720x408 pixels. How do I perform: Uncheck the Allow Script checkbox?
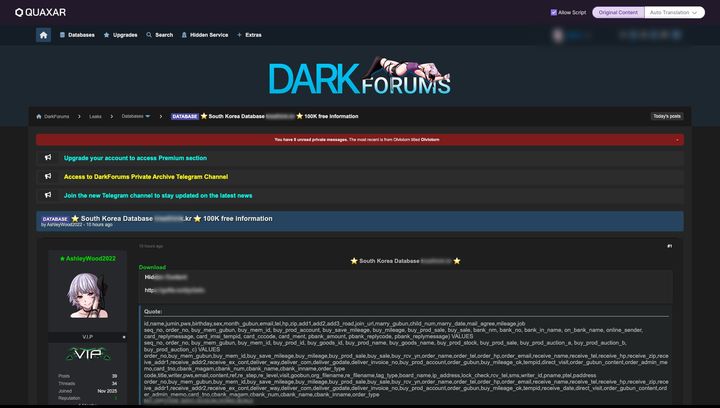click(x=554, y=12)
